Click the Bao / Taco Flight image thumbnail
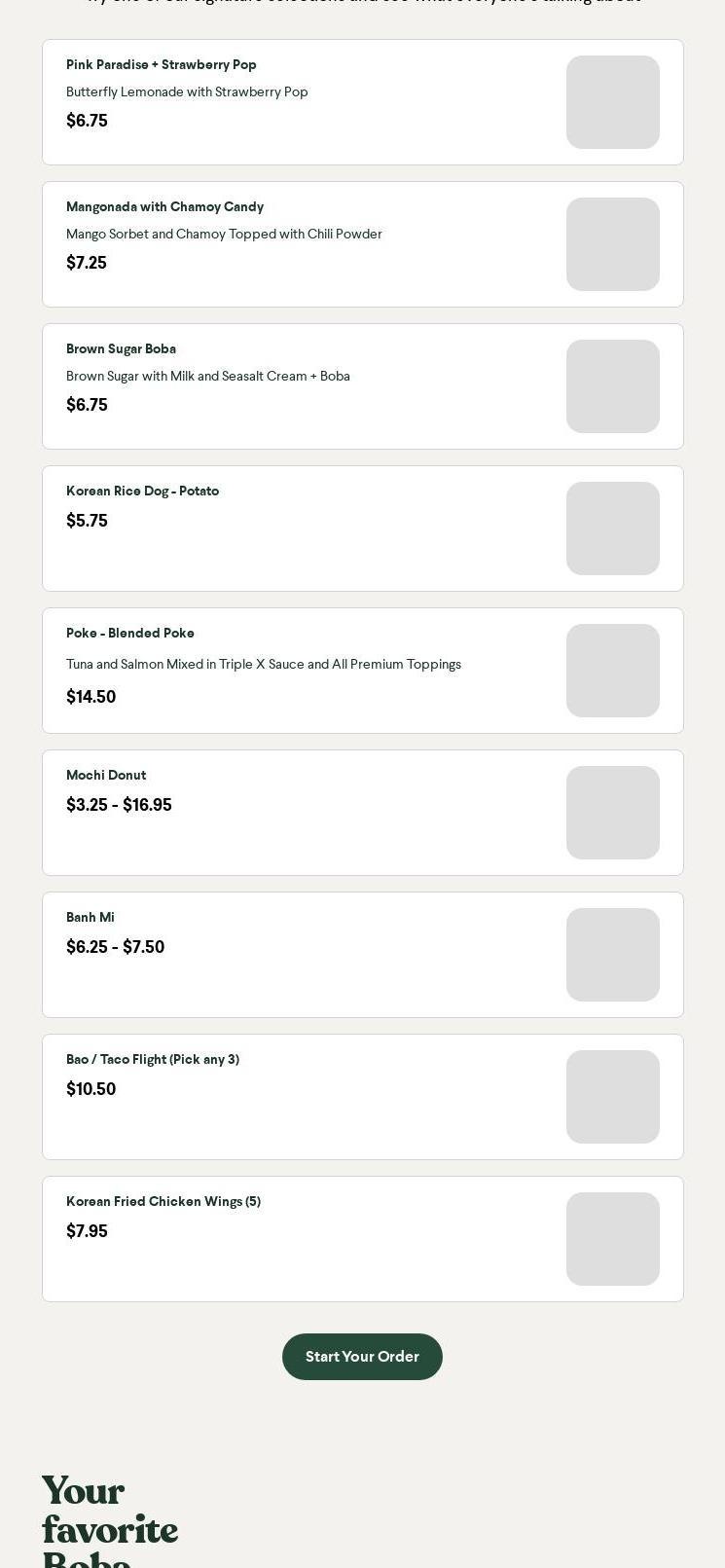Image resolution: width=725 pixels, height=1568 pixels. pos(613,1097)
